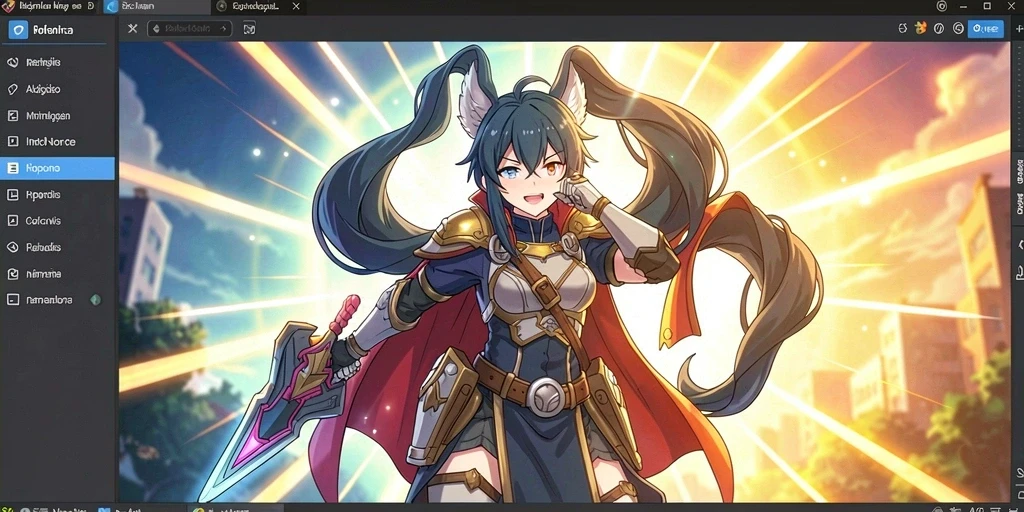
Task: Click the plus icon at the right panel edge
Action: click(1019, 29)
